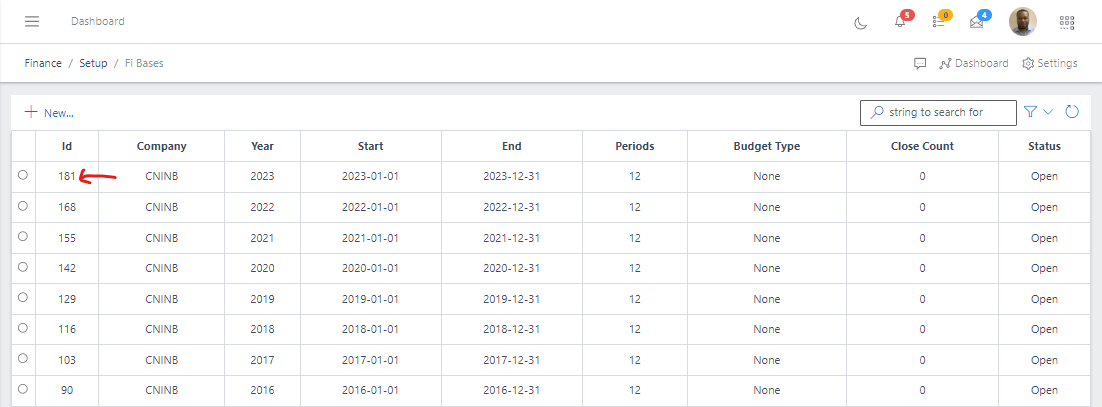Click Id cell 142
Screen dimensions: 1102x407
tap(67, 269)
